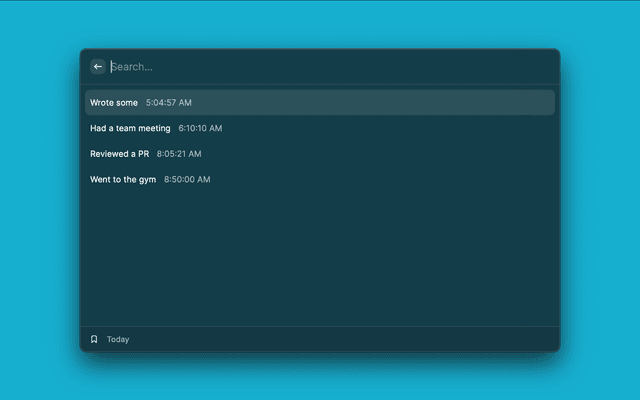Select the "Wrote some" entry title
The width and height of the screenshot is (640, 400).
[x=114, y=102]
